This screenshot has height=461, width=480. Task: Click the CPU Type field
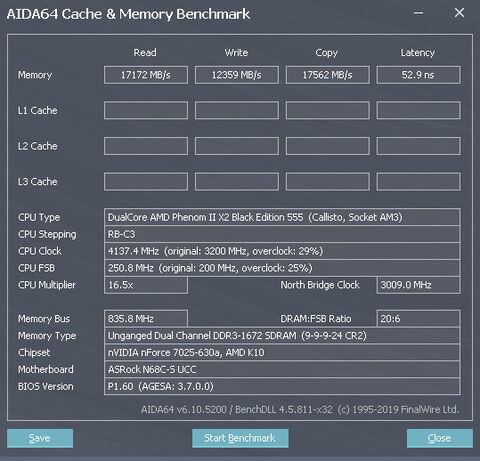(x=282, y=217)
